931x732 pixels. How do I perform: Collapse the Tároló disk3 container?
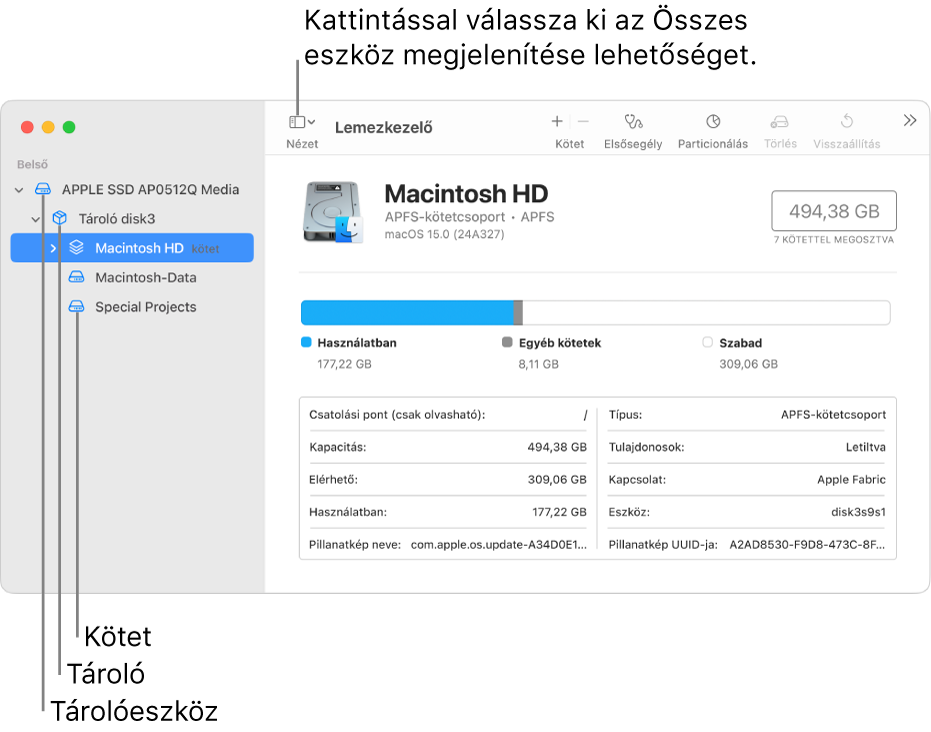[x=36, y=219]
